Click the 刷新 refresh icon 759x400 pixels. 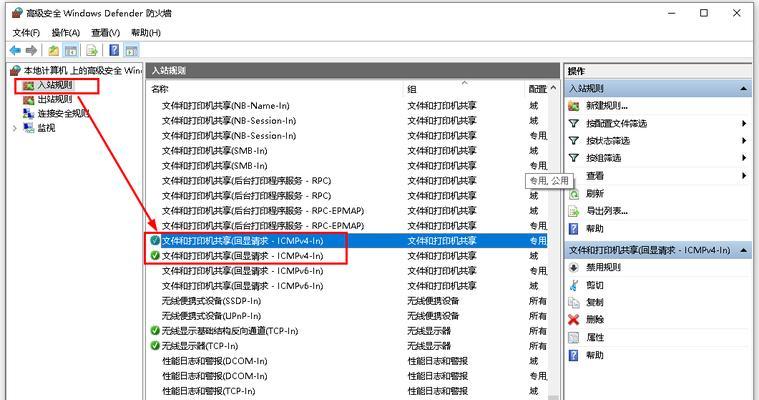[x=574, y=194]
